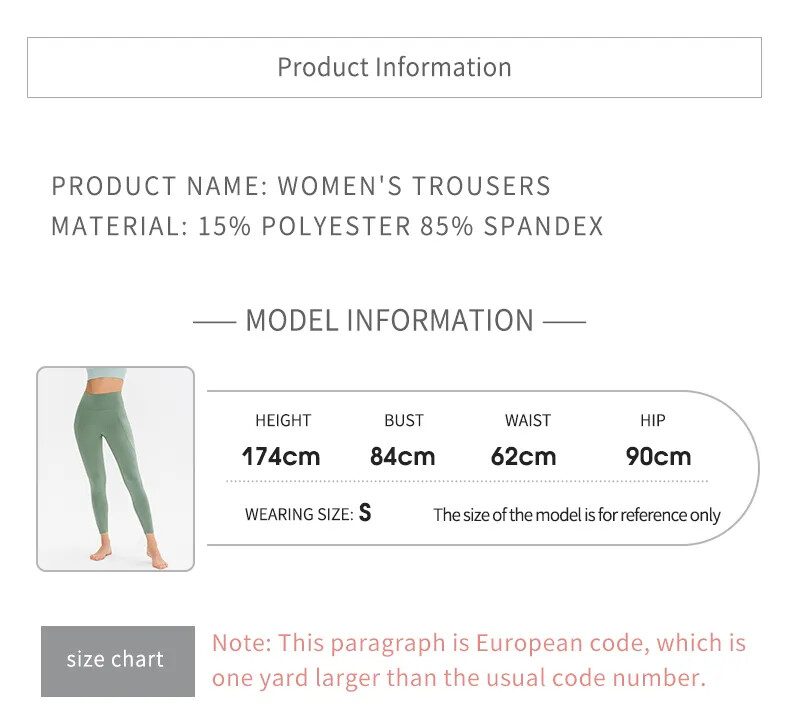Click the gray size chart button

click(x=118, y=661)
